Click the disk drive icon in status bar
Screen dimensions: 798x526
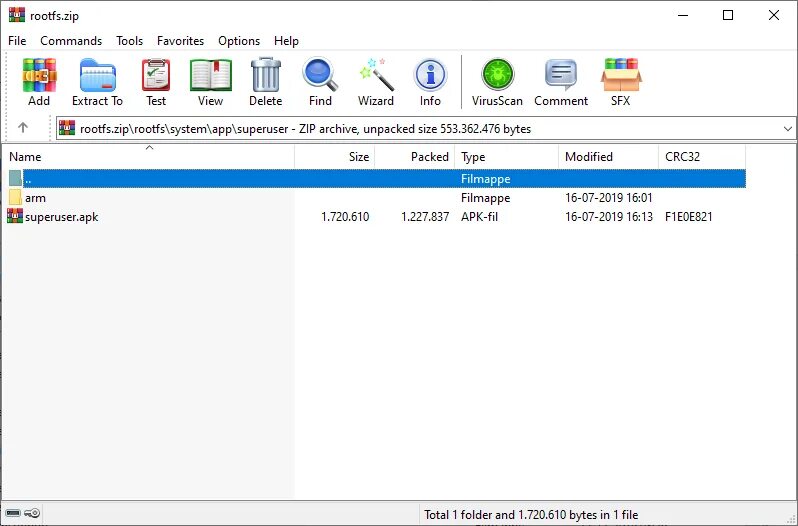13,513
